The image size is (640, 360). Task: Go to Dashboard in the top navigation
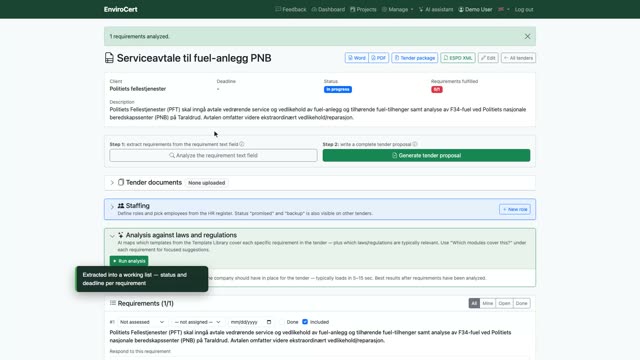pyautogui.click(x=328, y=9)
